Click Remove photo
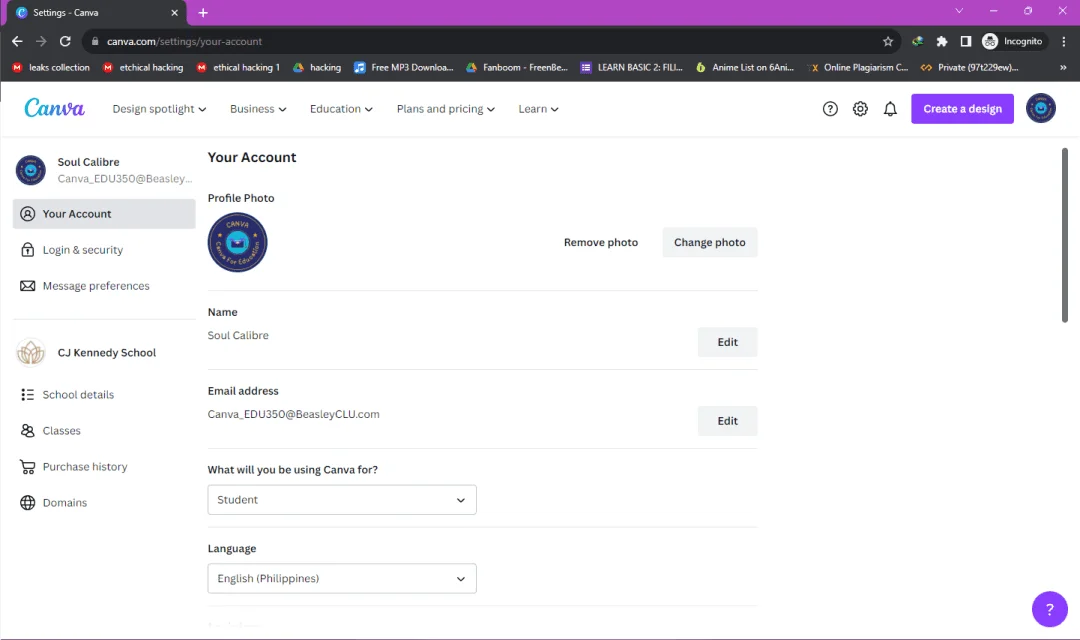The width and height of the screenshot is (1080, 640). click(x=601, y=242)
